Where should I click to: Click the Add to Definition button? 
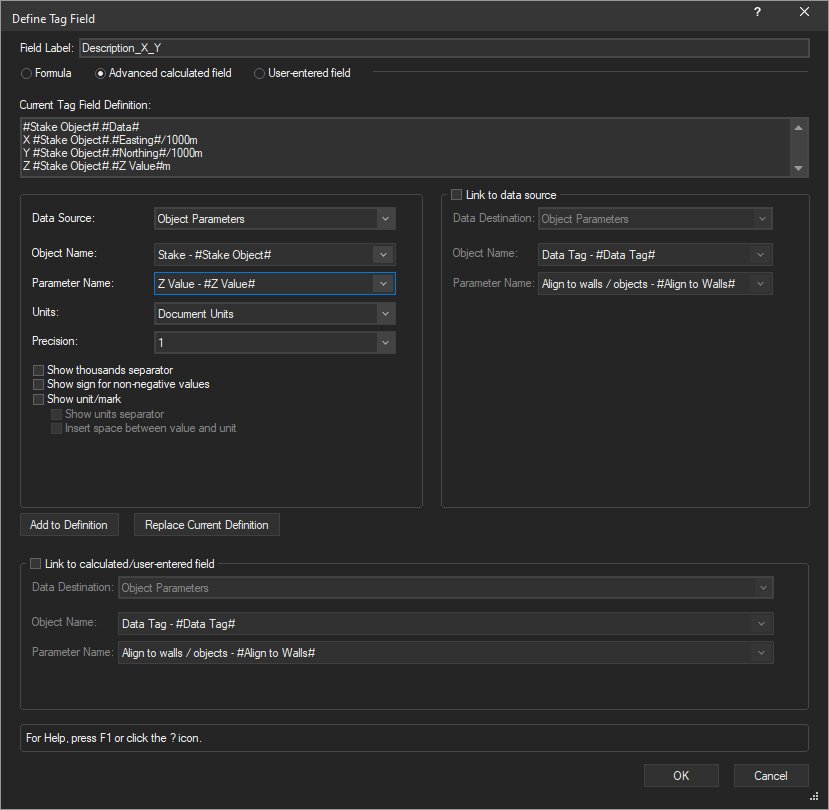pos(69,525)
